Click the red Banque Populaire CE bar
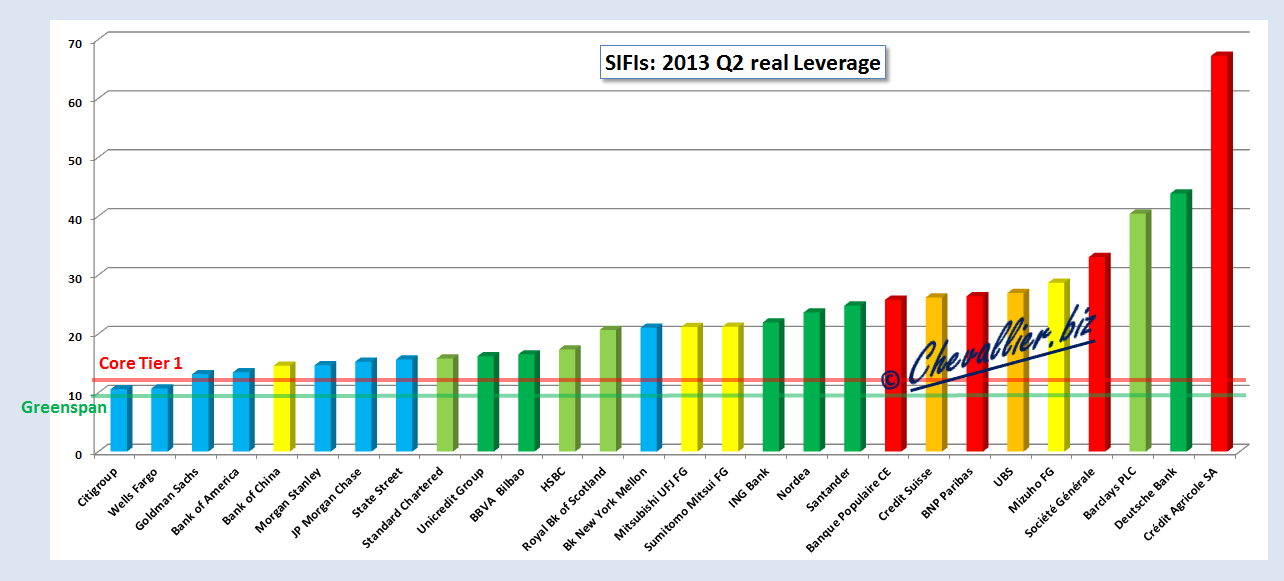The image size is (1284, 581). pyautogui.click(x=896, y=374)
